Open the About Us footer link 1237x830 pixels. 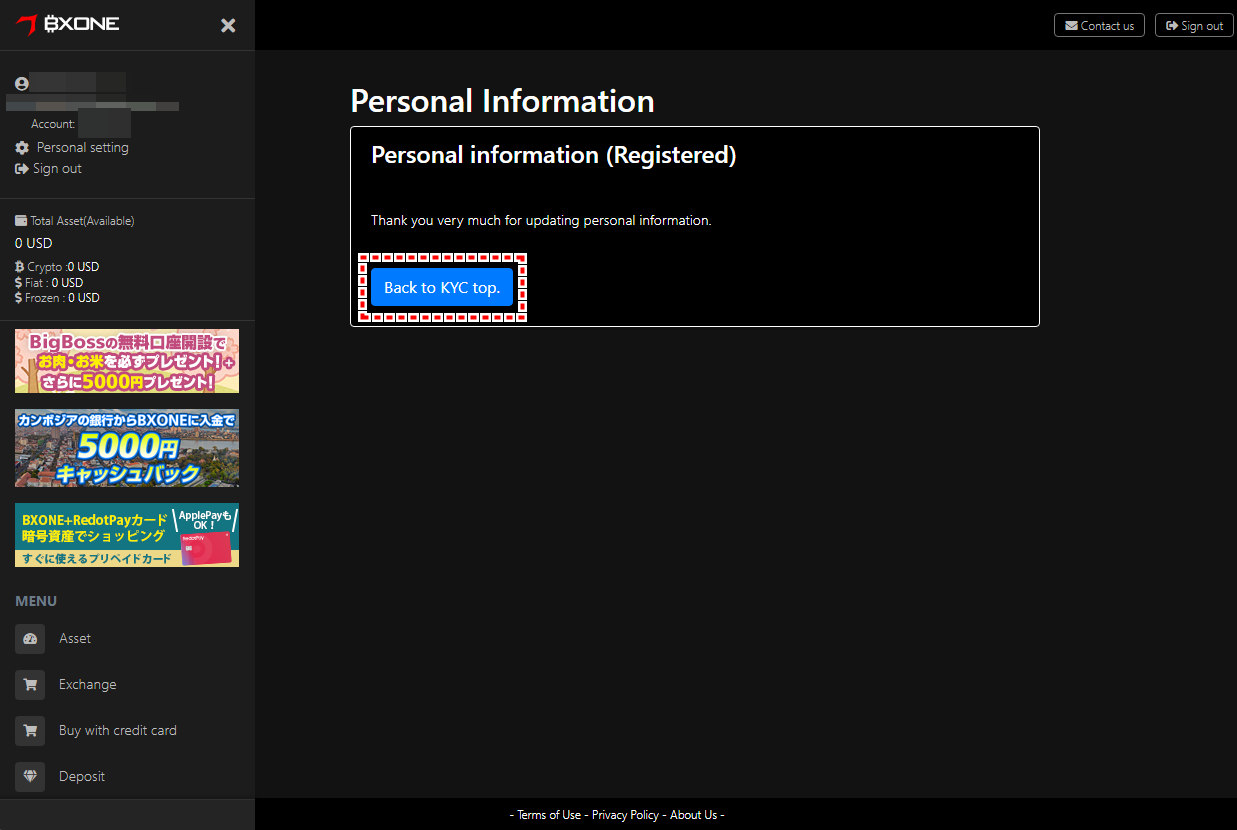(693, 815)
